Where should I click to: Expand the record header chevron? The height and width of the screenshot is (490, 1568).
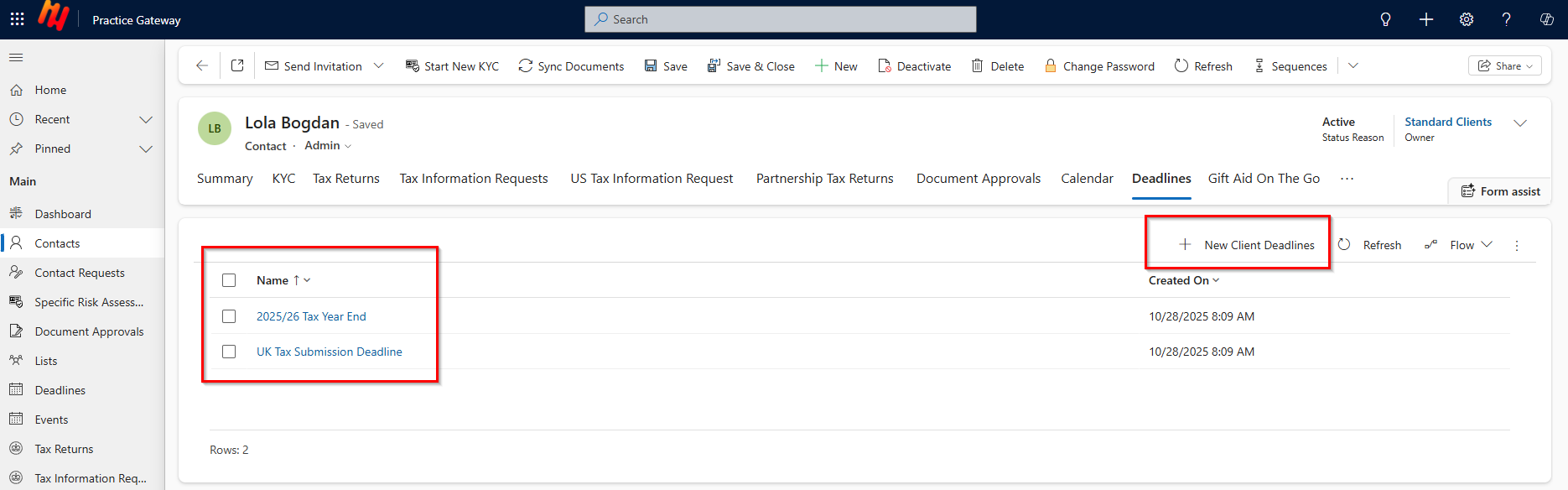tap(1519, 123)
